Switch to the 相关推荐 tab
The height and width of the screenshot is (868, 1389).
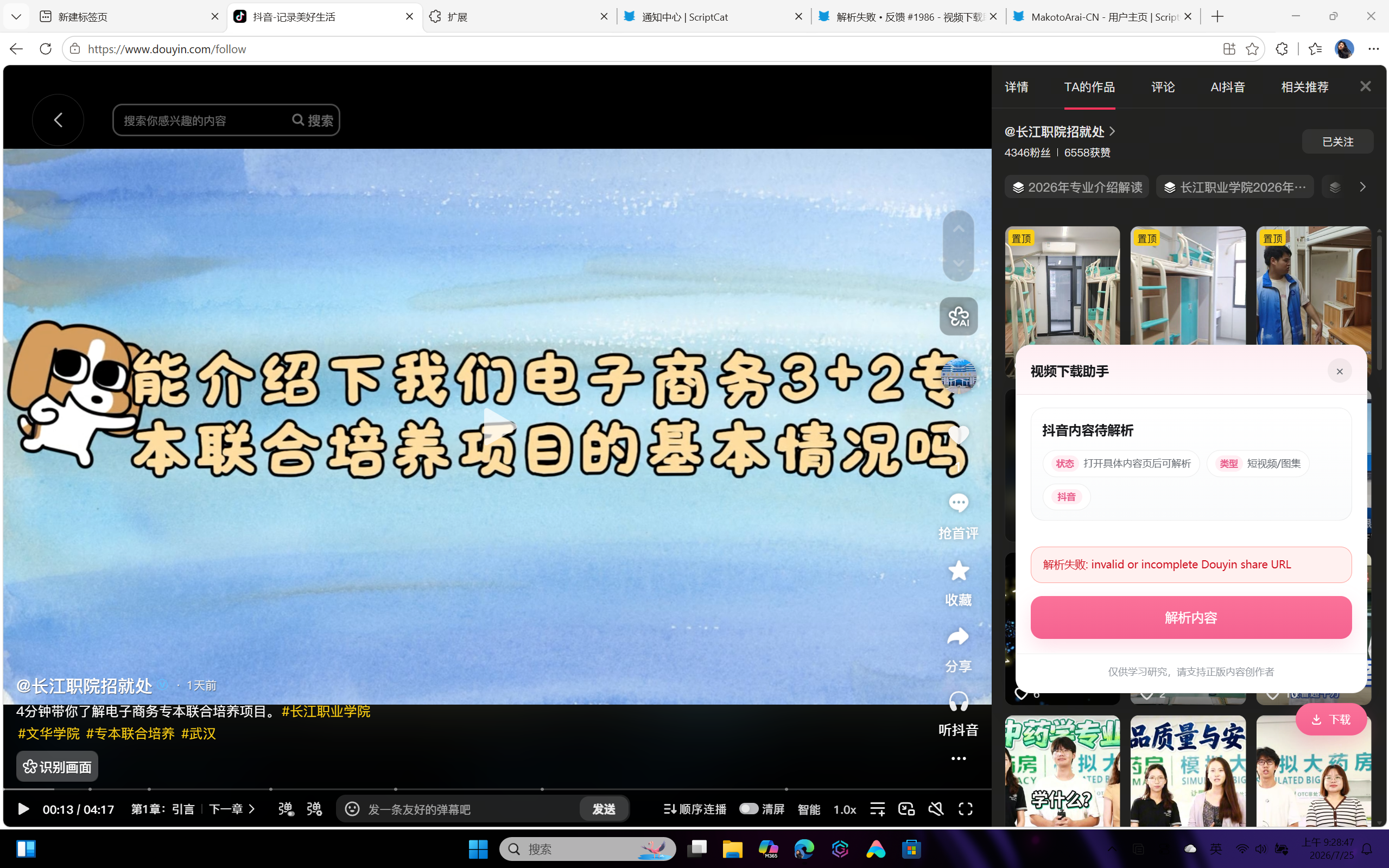pyautogui.click(x=1305, y=87)
